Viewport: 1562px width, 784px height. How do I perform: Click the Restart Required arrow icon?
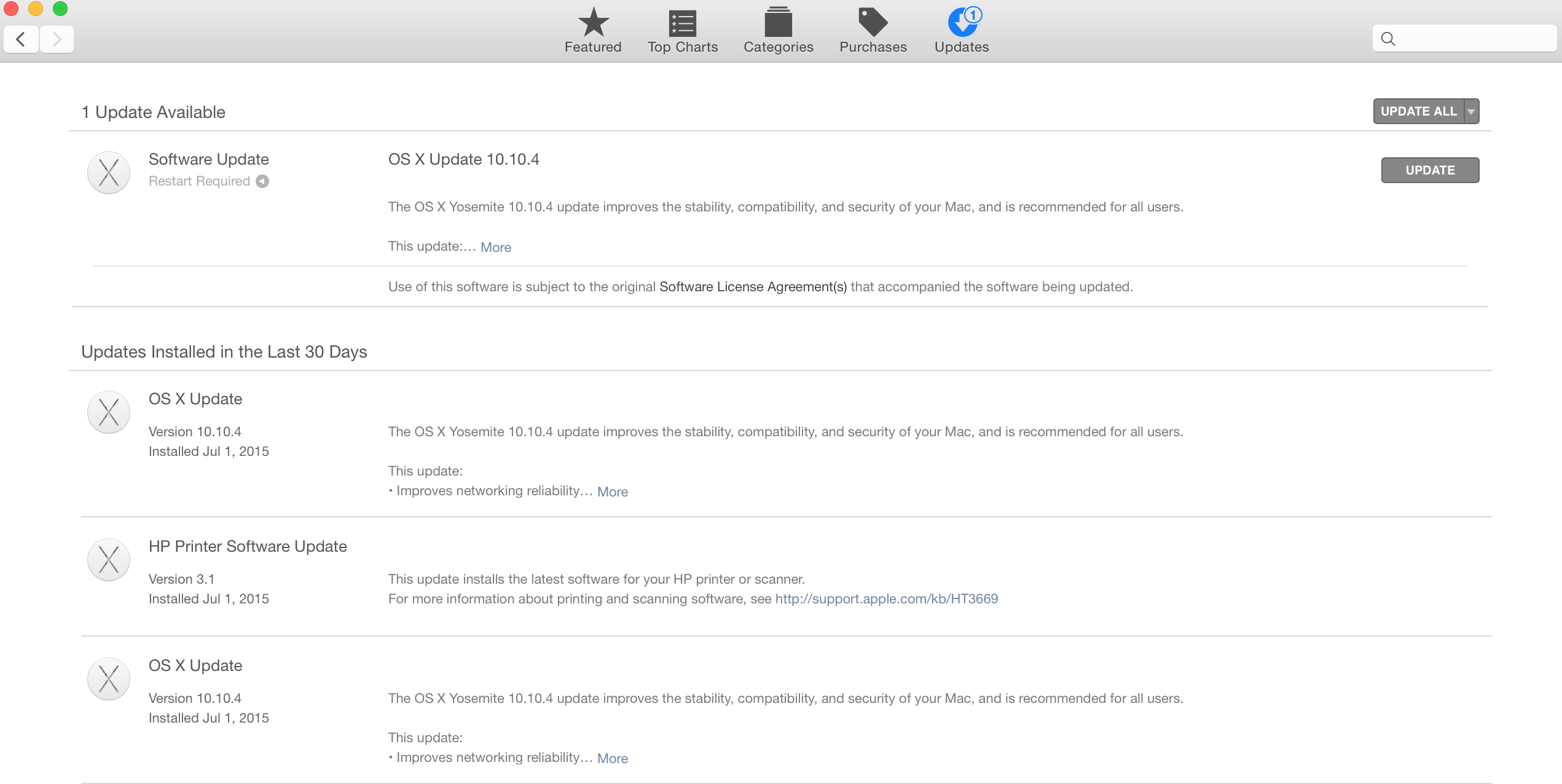point(262,181)
